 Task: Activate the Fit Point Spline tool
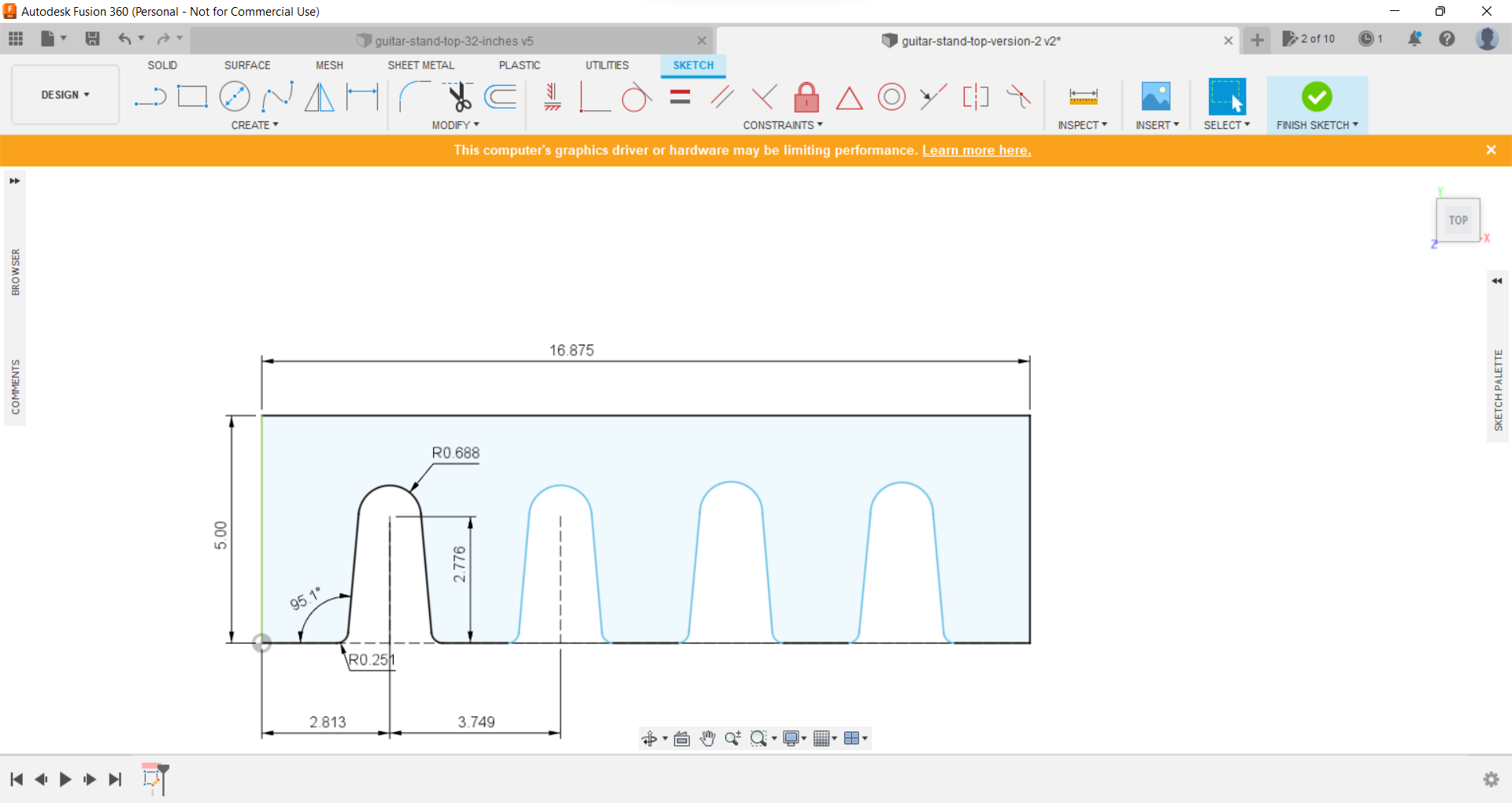pyautogui.click(x=277, y=96)
